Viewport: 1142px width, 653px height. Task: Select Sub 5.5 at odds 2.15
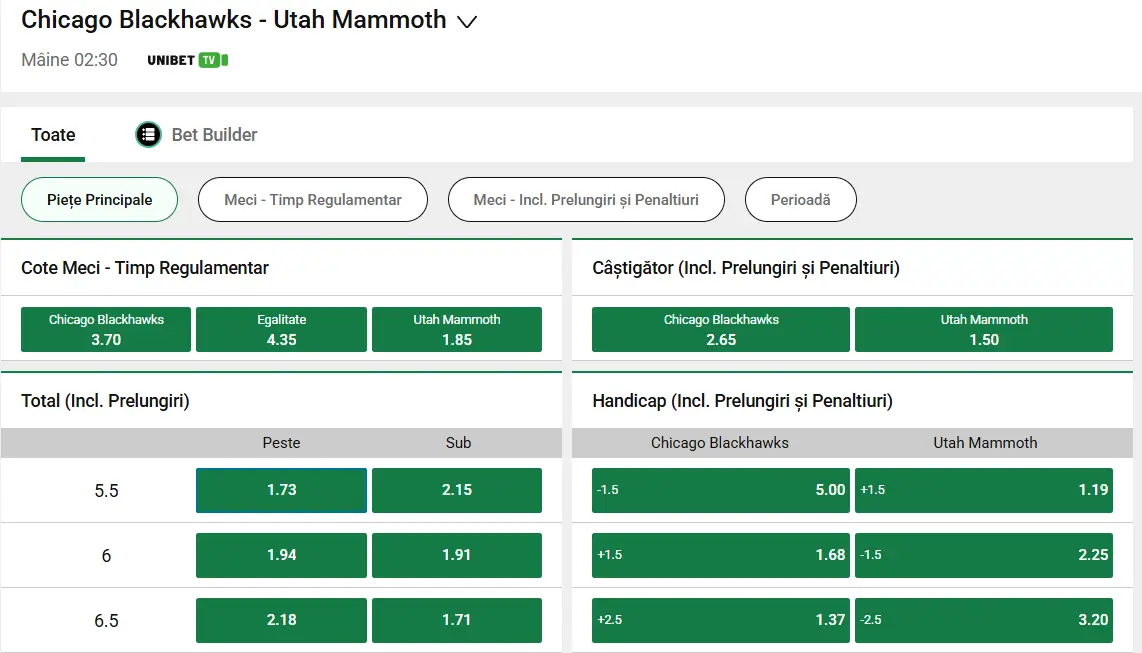pos(457,490)
